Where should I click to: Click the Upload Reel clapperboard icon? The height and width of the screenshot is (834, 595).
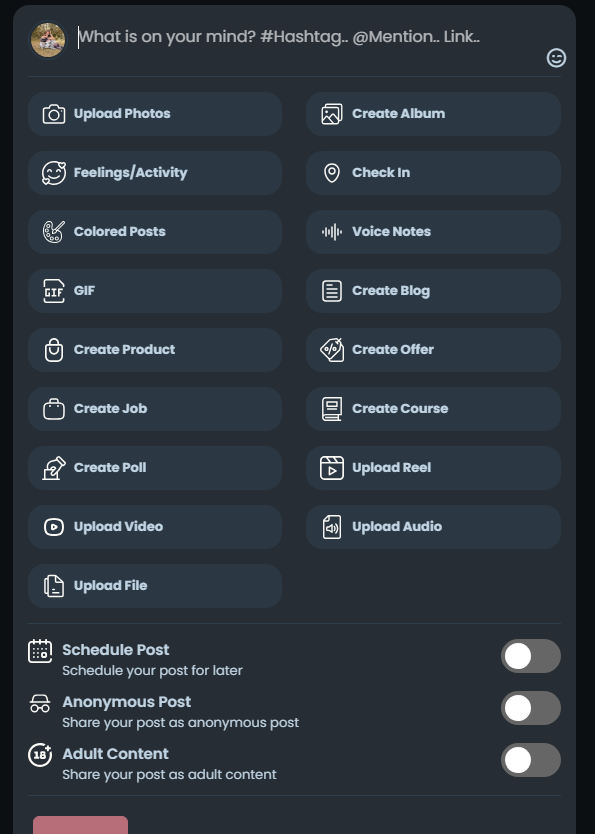[x=332, y=468]
